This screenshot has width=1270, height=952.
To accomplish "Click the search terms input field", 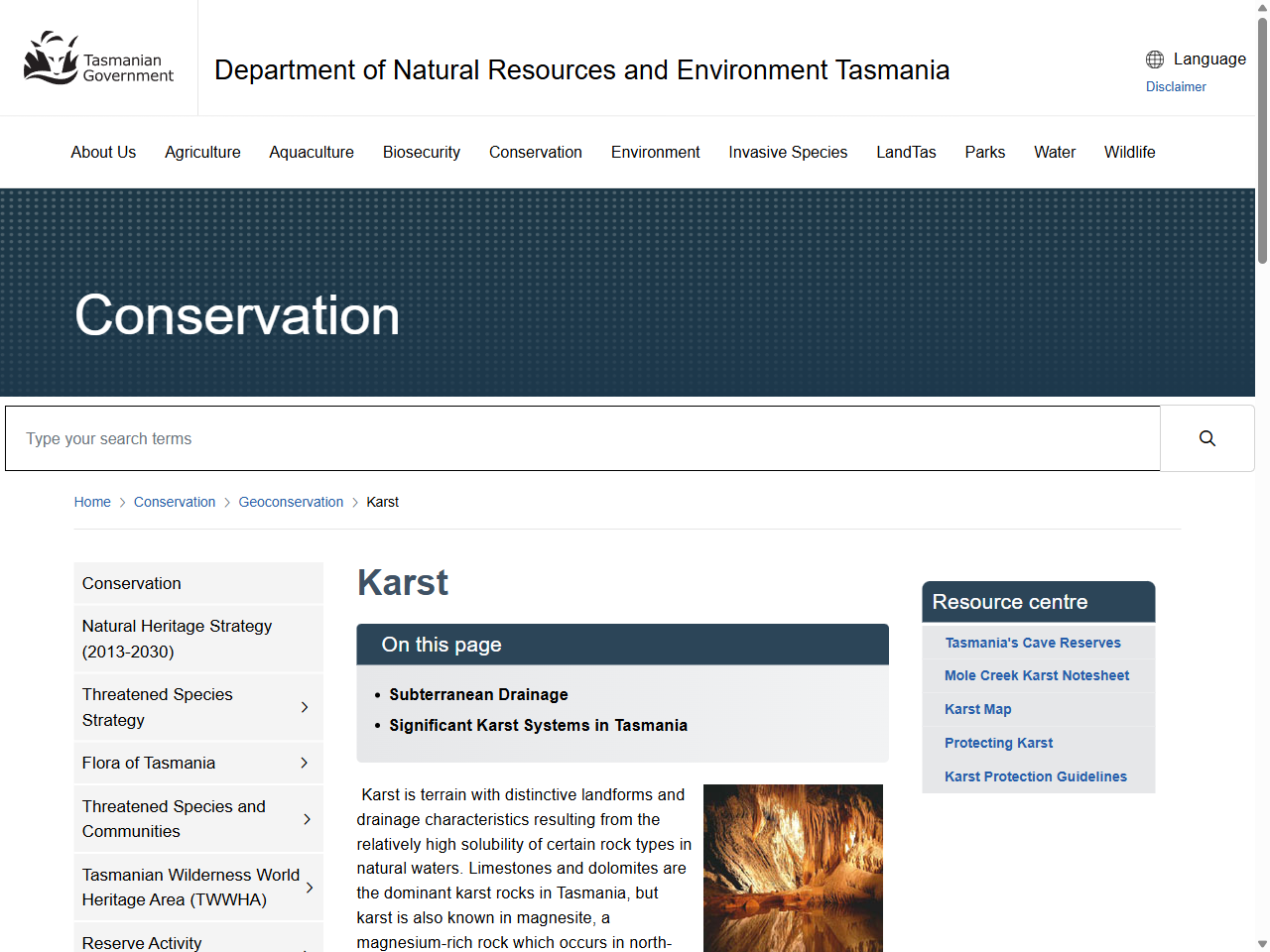I will 582,438.
